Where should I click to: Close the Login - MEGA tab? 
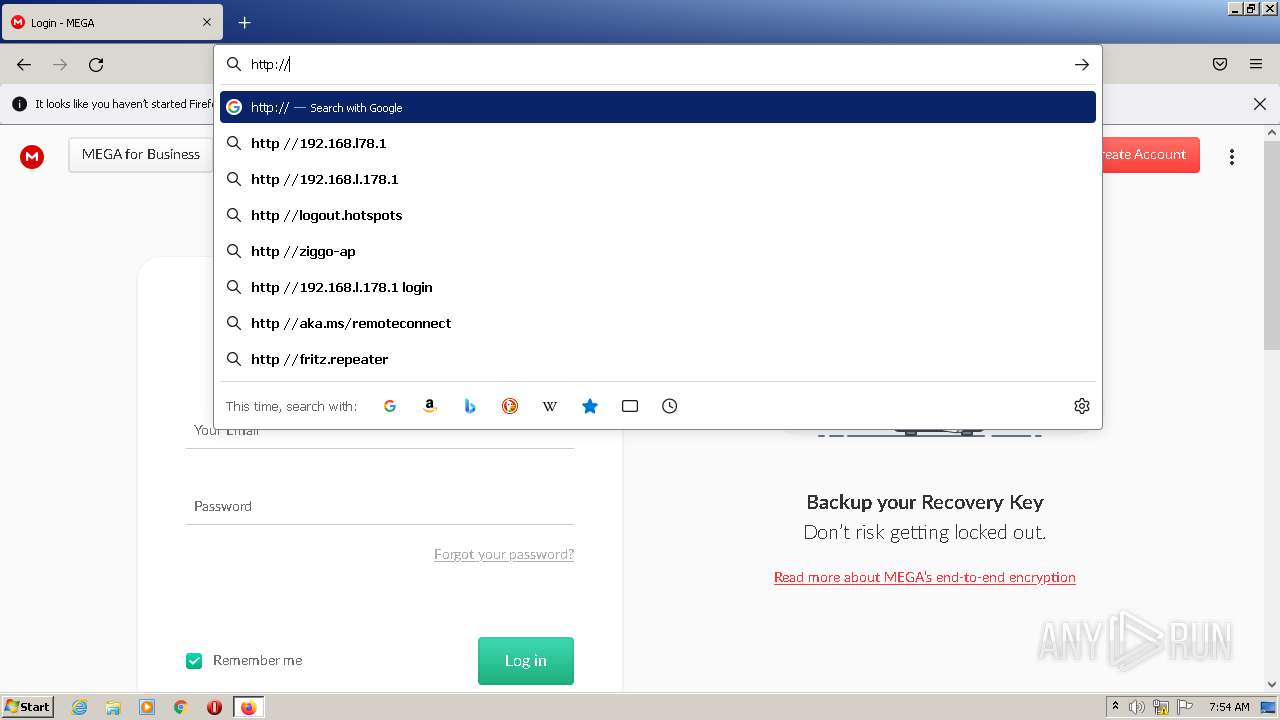[207, 22]
